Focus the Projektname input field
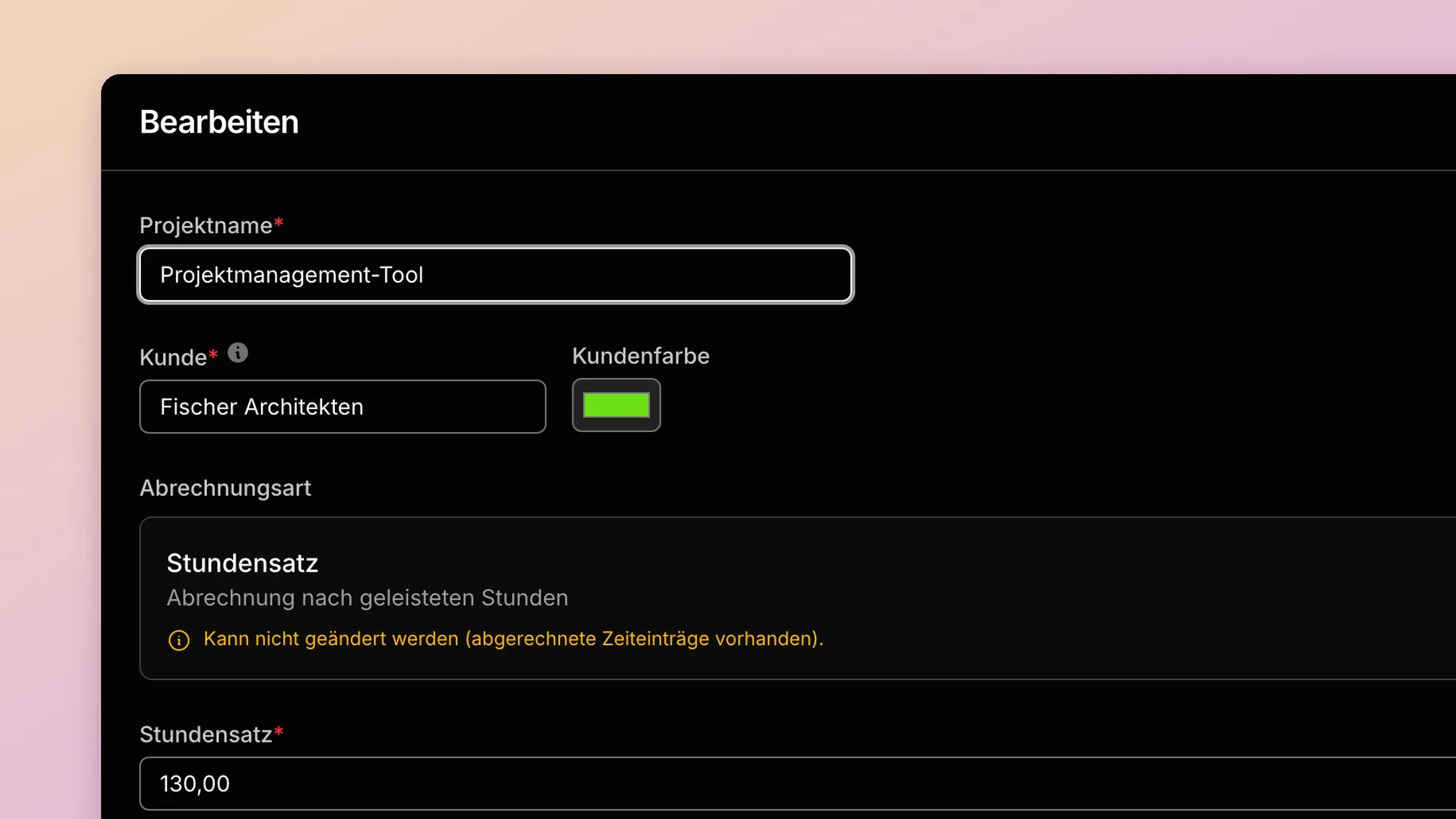Viewport: 1456px width, 819px height. [x=495, y=274]
